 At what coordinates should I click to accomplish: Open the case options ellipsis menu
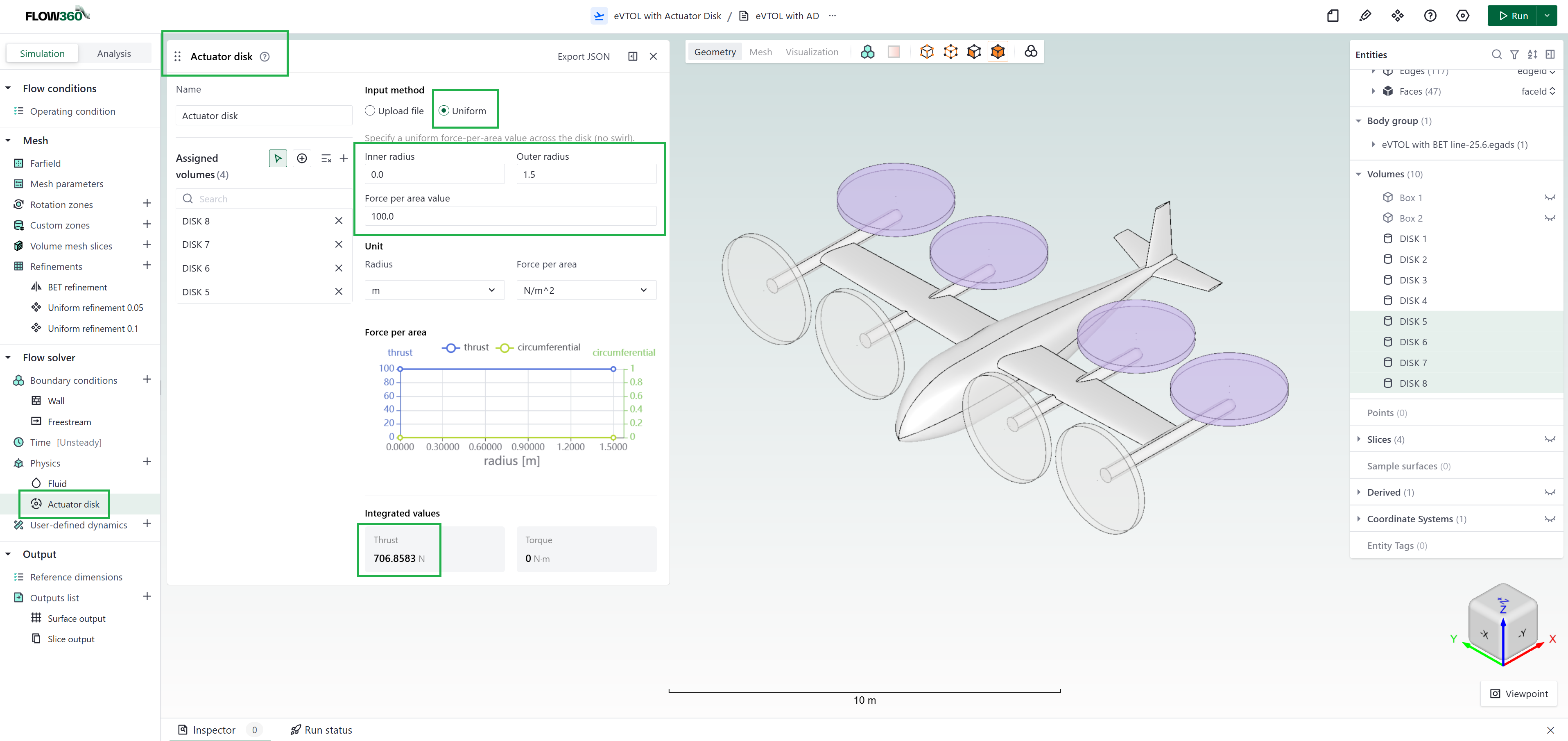[x=832, y=16]
